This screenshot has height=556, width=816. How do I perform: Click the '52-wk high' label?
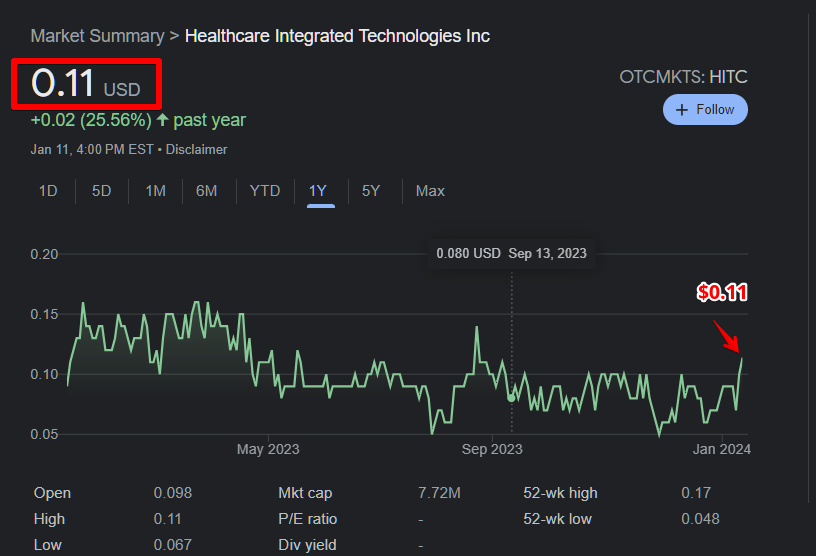(560, 493)
